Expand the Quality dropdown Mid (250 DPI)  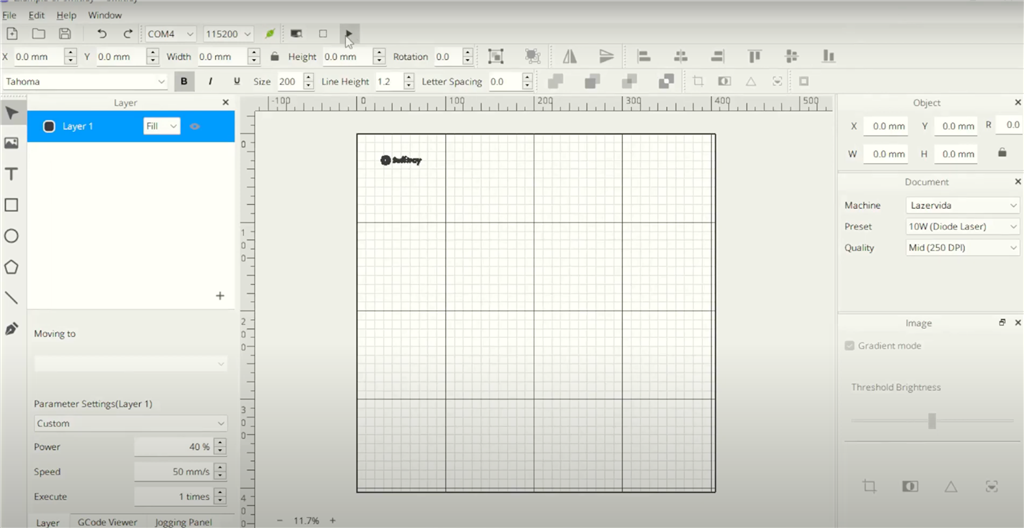click(x=962, y=248)
